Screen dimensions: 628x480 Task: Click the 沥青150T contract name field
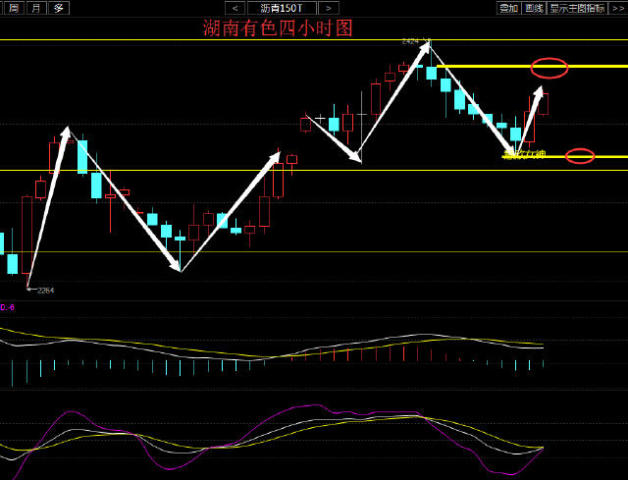point(282,8)
